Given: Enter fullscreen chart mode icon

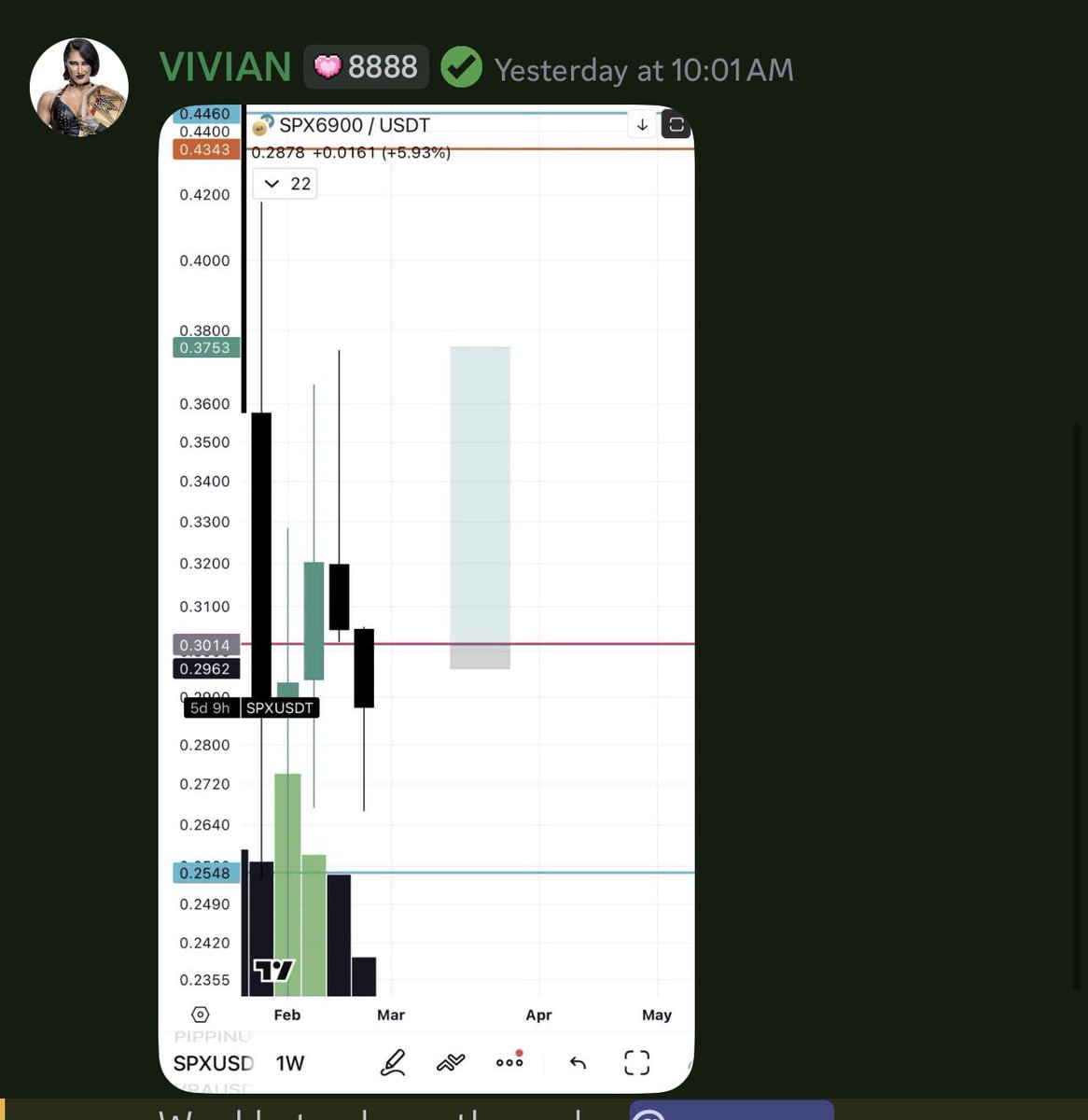Looking at the screenshot, I should pyautogui.click(x=636, y=1062).
